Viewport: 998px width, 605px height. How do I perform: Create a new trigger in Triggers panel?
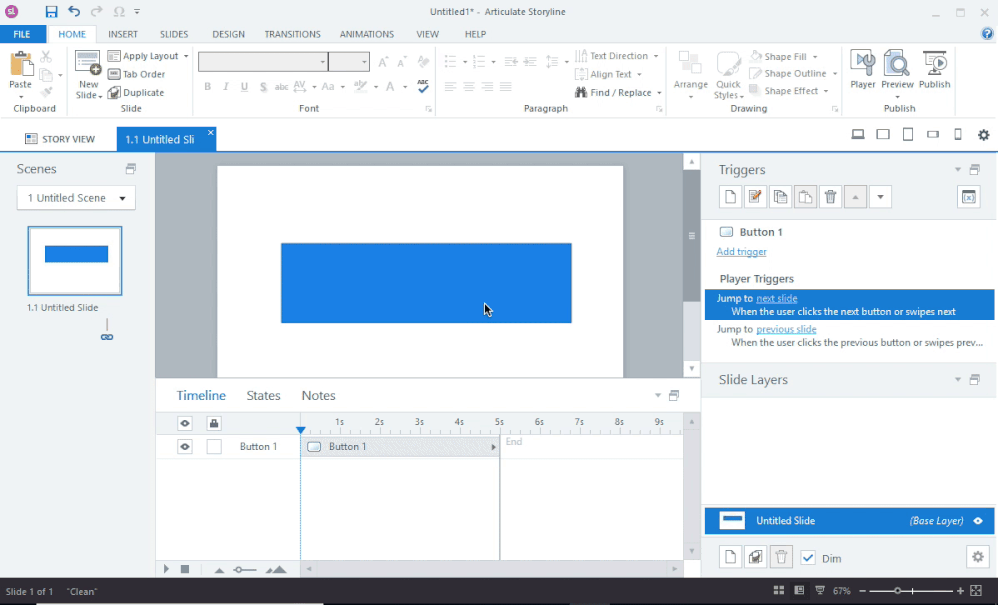coord(731,197)
